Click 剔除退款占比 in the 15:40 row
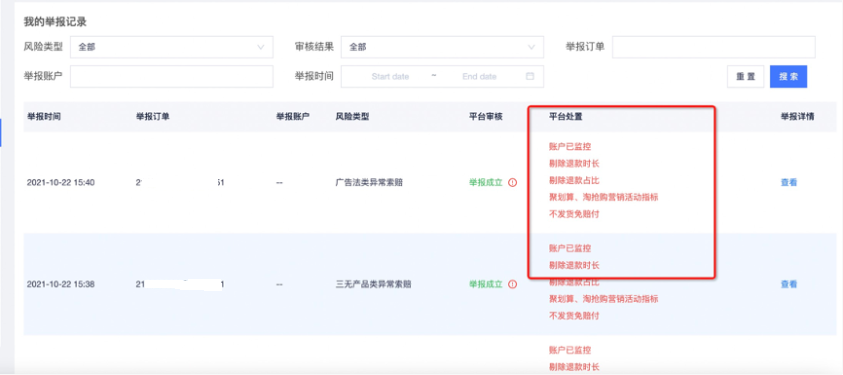843x375 pixels. [574, 180]
